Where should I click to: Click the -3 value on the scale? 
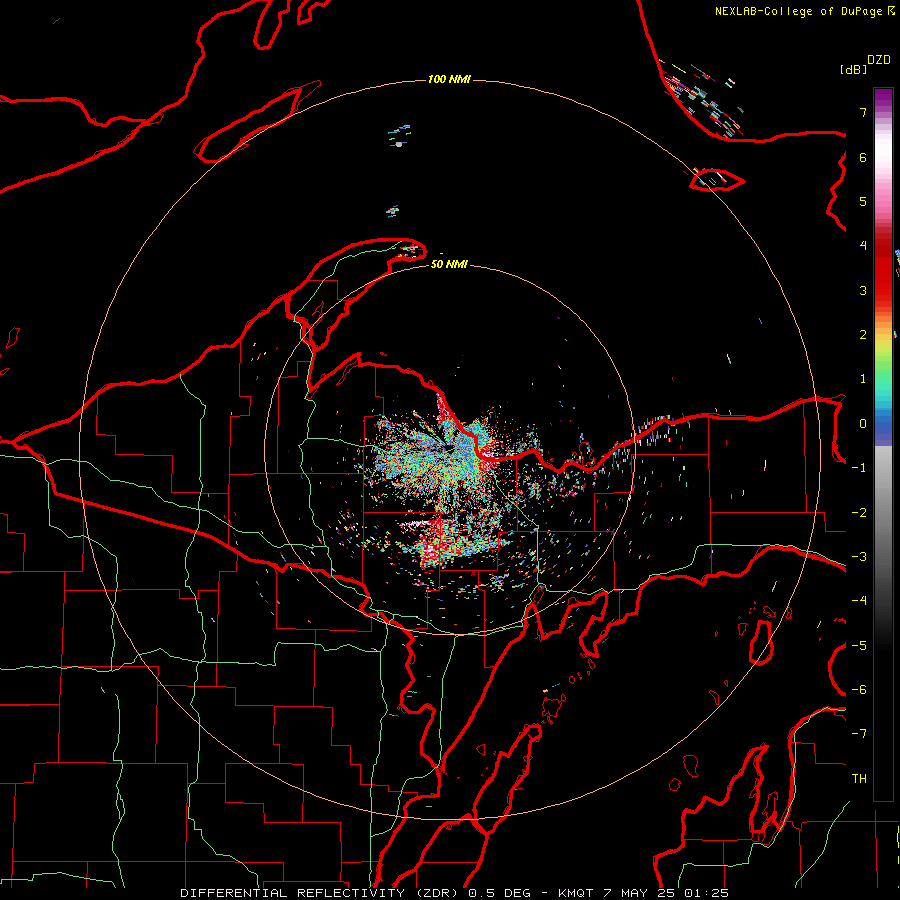point(859,557)
